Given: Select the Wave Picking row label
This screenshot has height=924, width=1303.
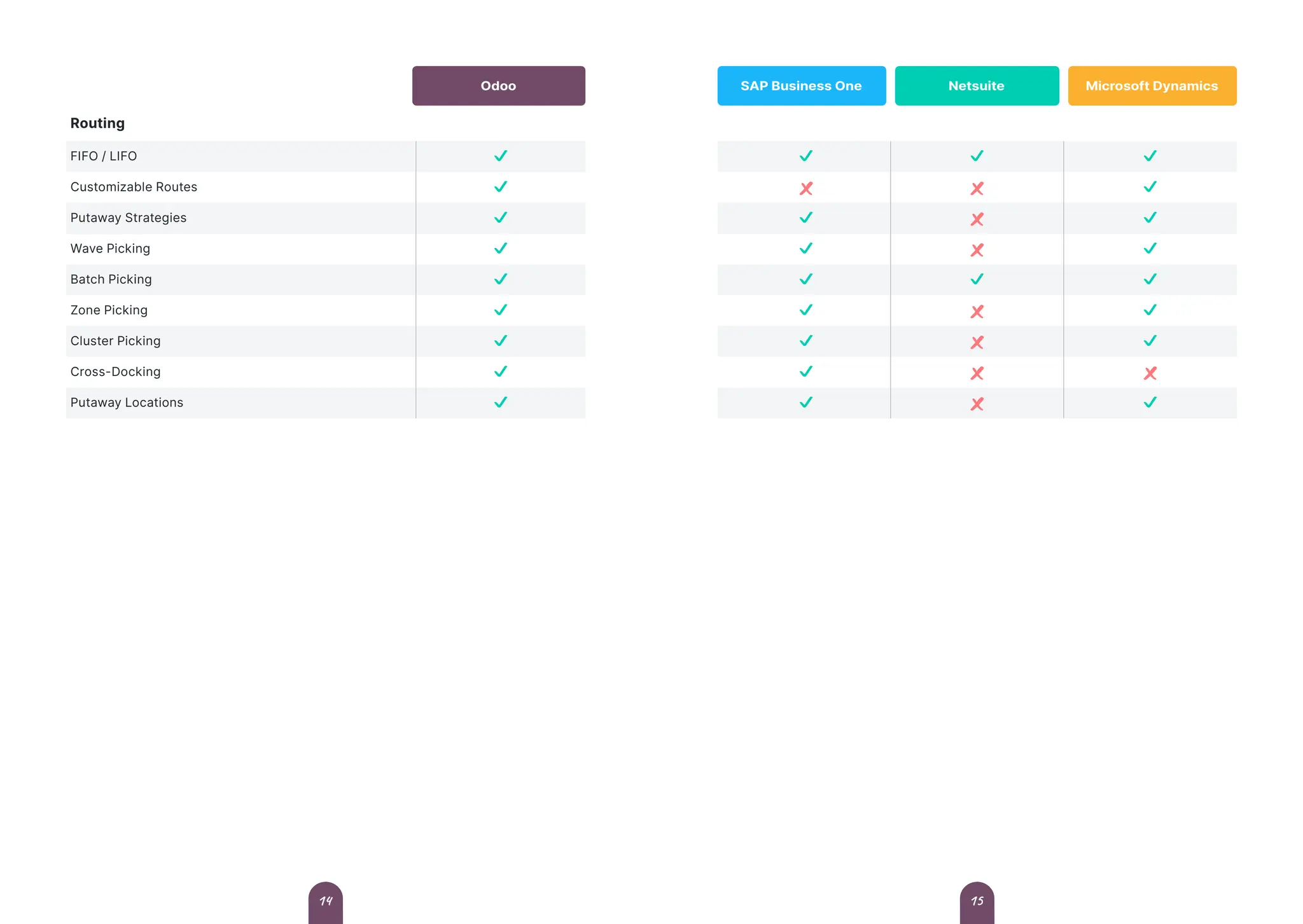Looking at the screenshot, I should 110,249.
